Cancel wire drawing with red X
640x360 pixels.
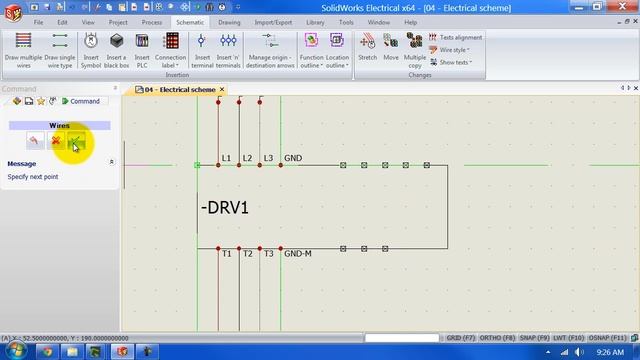point(56,141)
